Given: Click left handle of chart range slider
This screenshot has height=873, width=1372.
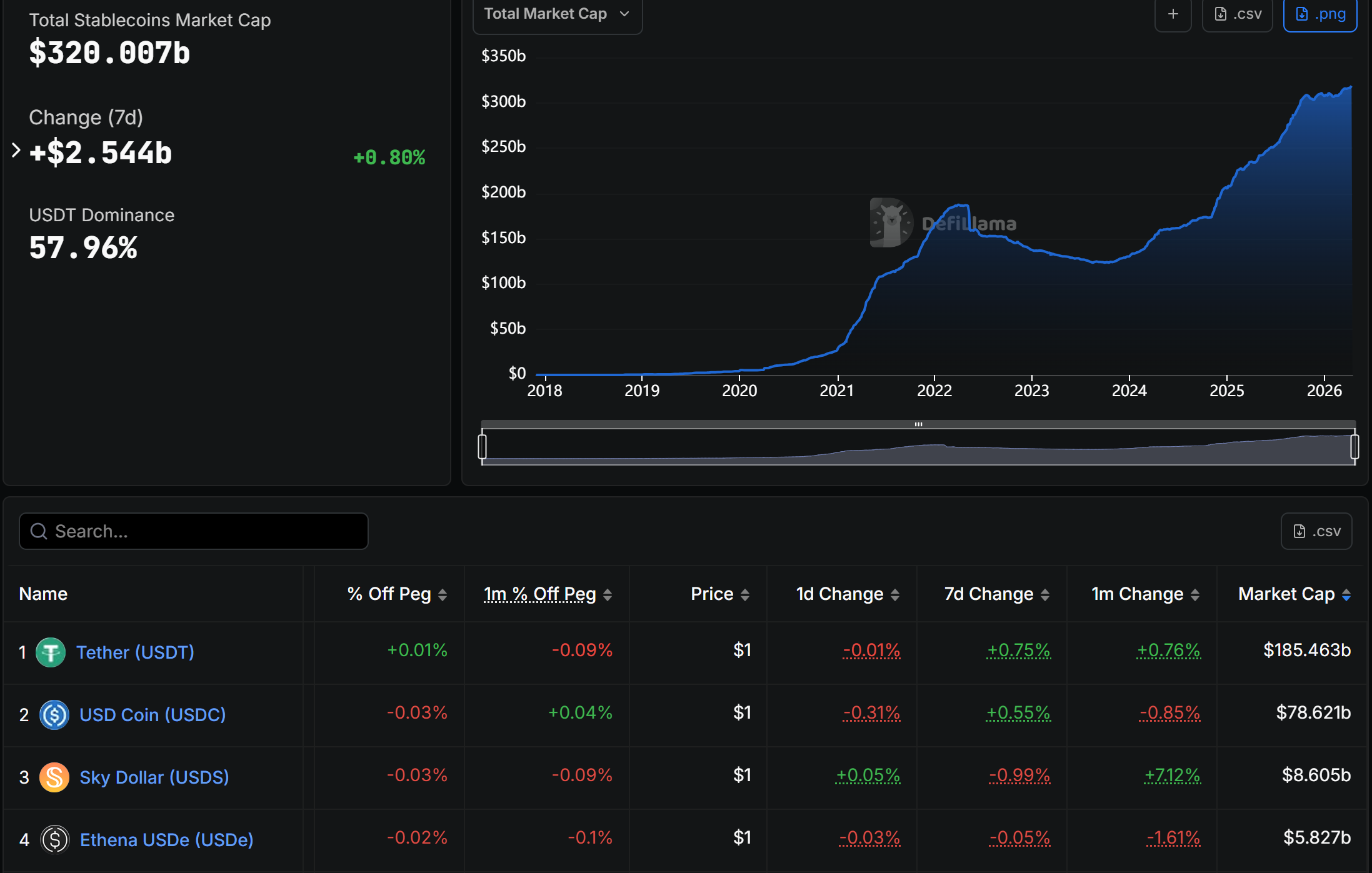Looking at the screenshot, I should click(482, 447).
